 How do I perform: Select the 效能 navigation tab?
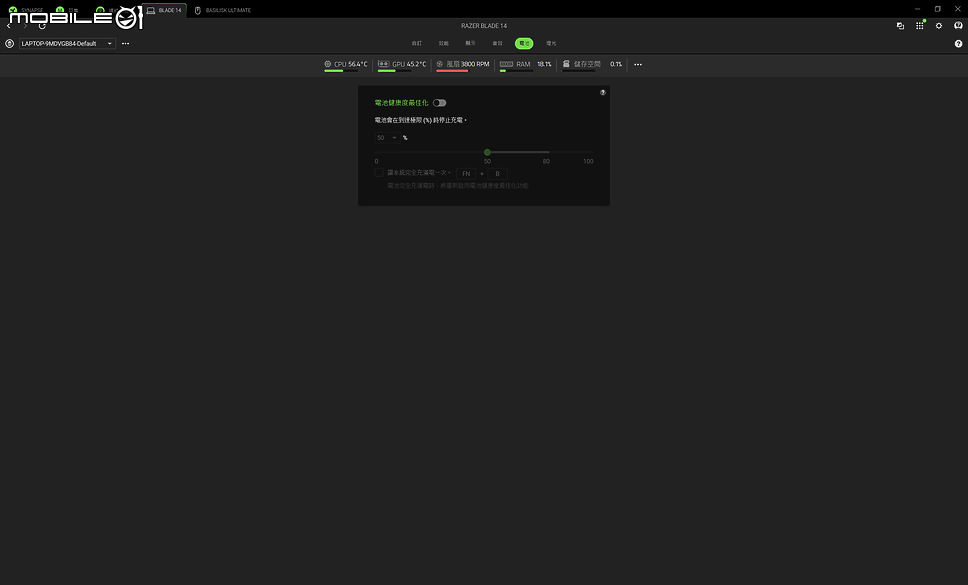443,44
